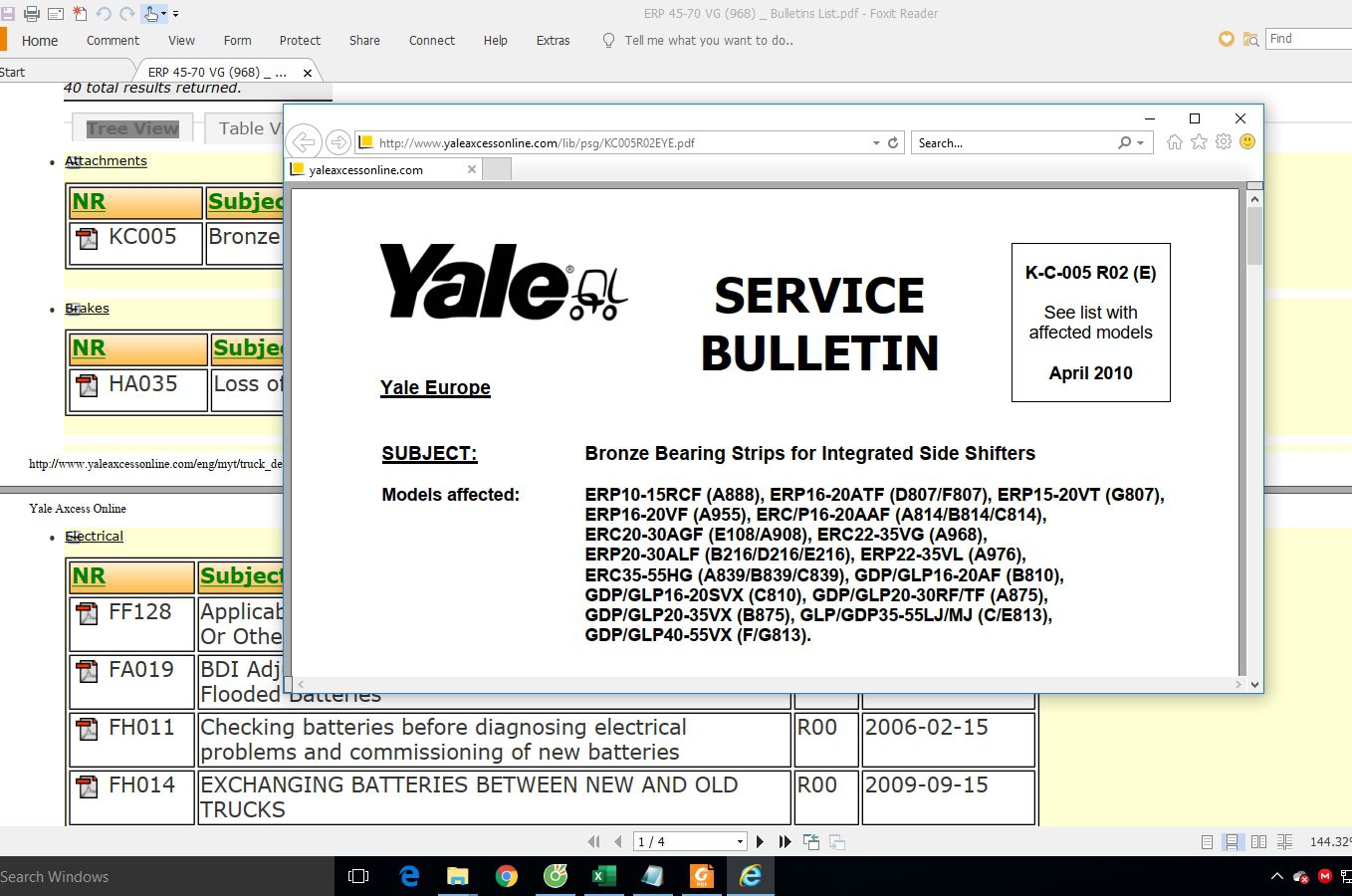Close the yaleaxcessonline.com browser tab
The image size is (1352, 896).
472,169
